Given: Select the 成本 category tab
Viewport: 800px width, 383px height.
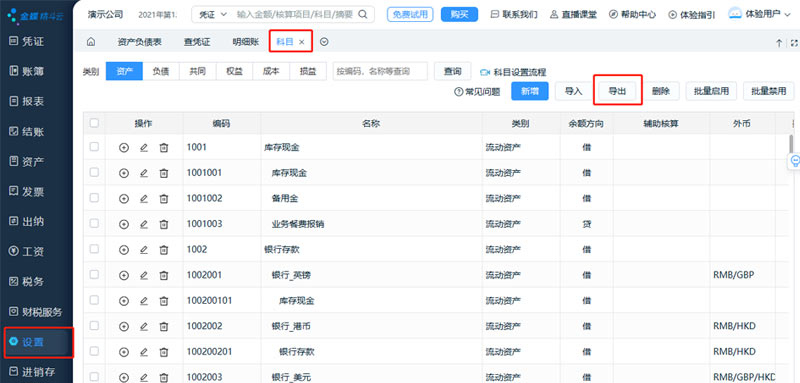Looking at the screenshot, I should [x=271, y=71].
